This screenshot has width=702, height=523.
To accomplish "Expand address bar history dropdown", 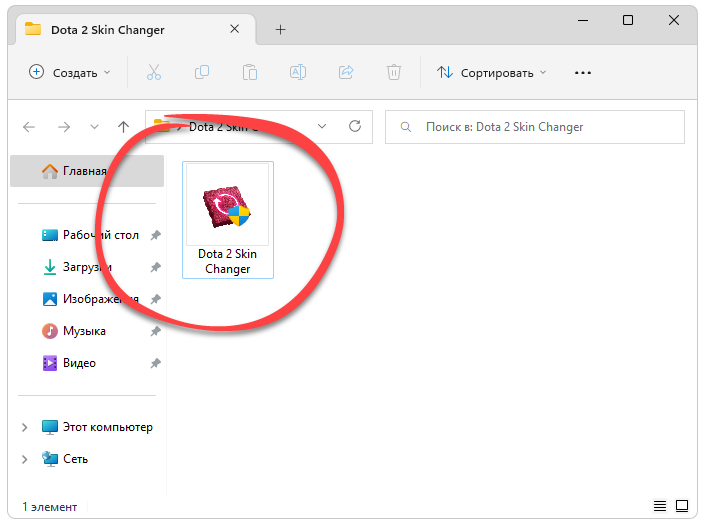I will point(322,127).
